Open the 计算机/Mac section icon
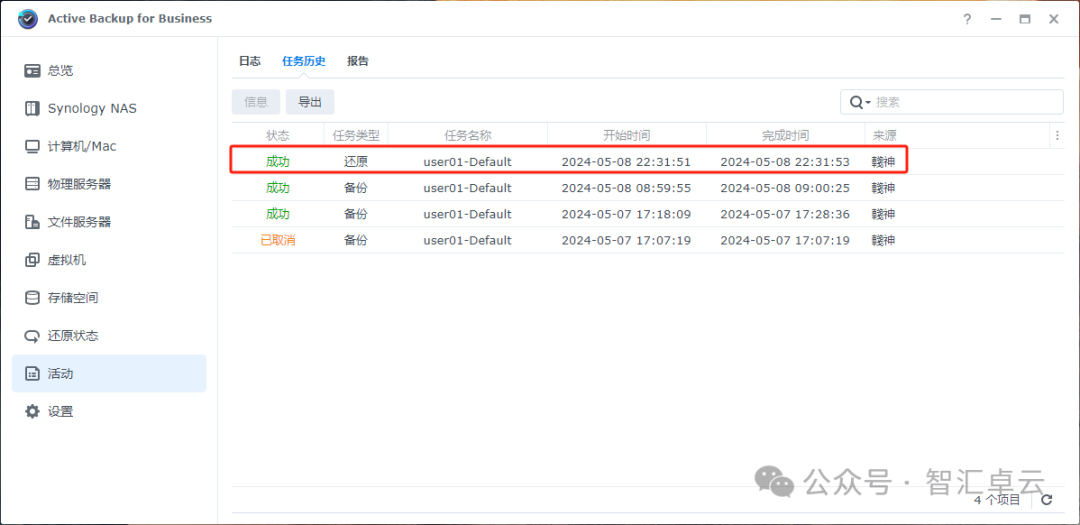The width and height of the screenshot is (1080, 525). (32, 146)
